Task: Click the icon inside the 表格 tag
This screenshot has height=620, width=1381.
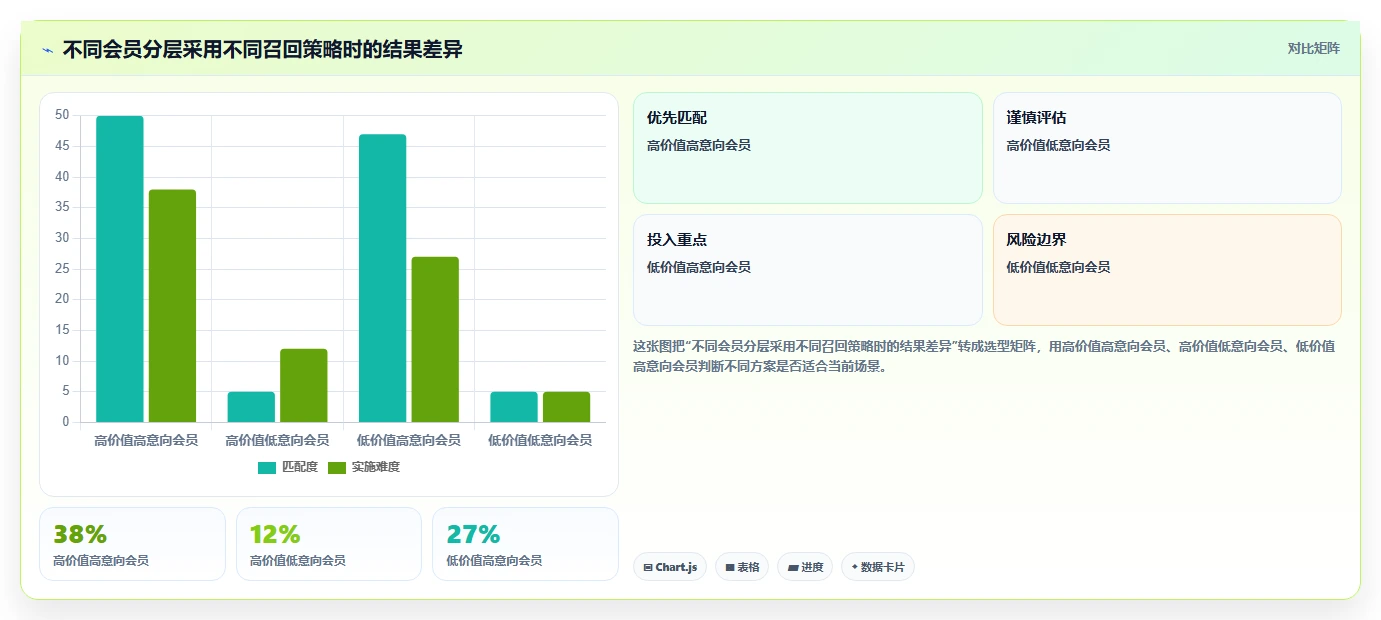Action: [730, 567]
